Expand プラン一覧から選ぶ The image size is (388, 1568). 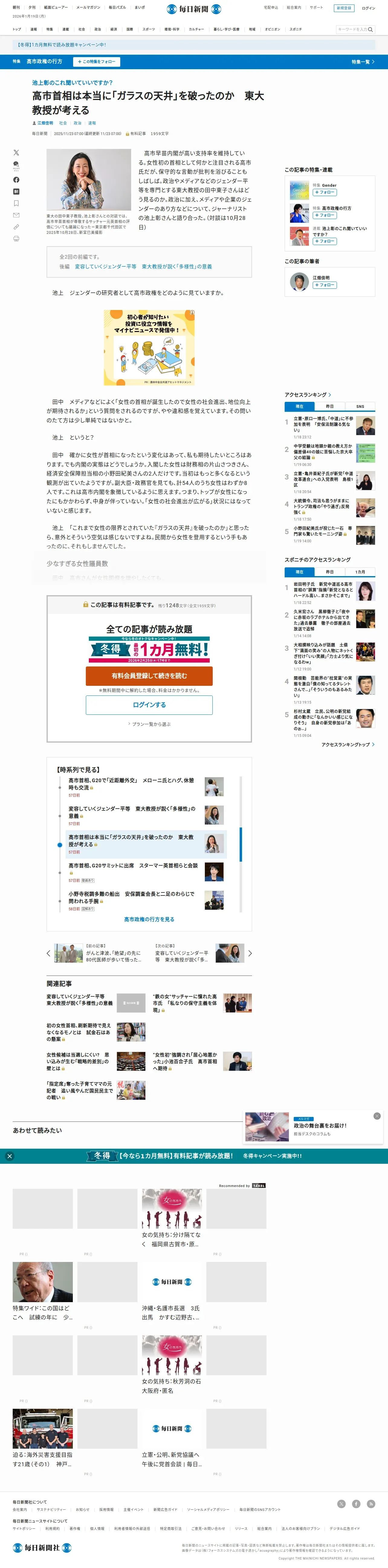click(x=149, y=724)
